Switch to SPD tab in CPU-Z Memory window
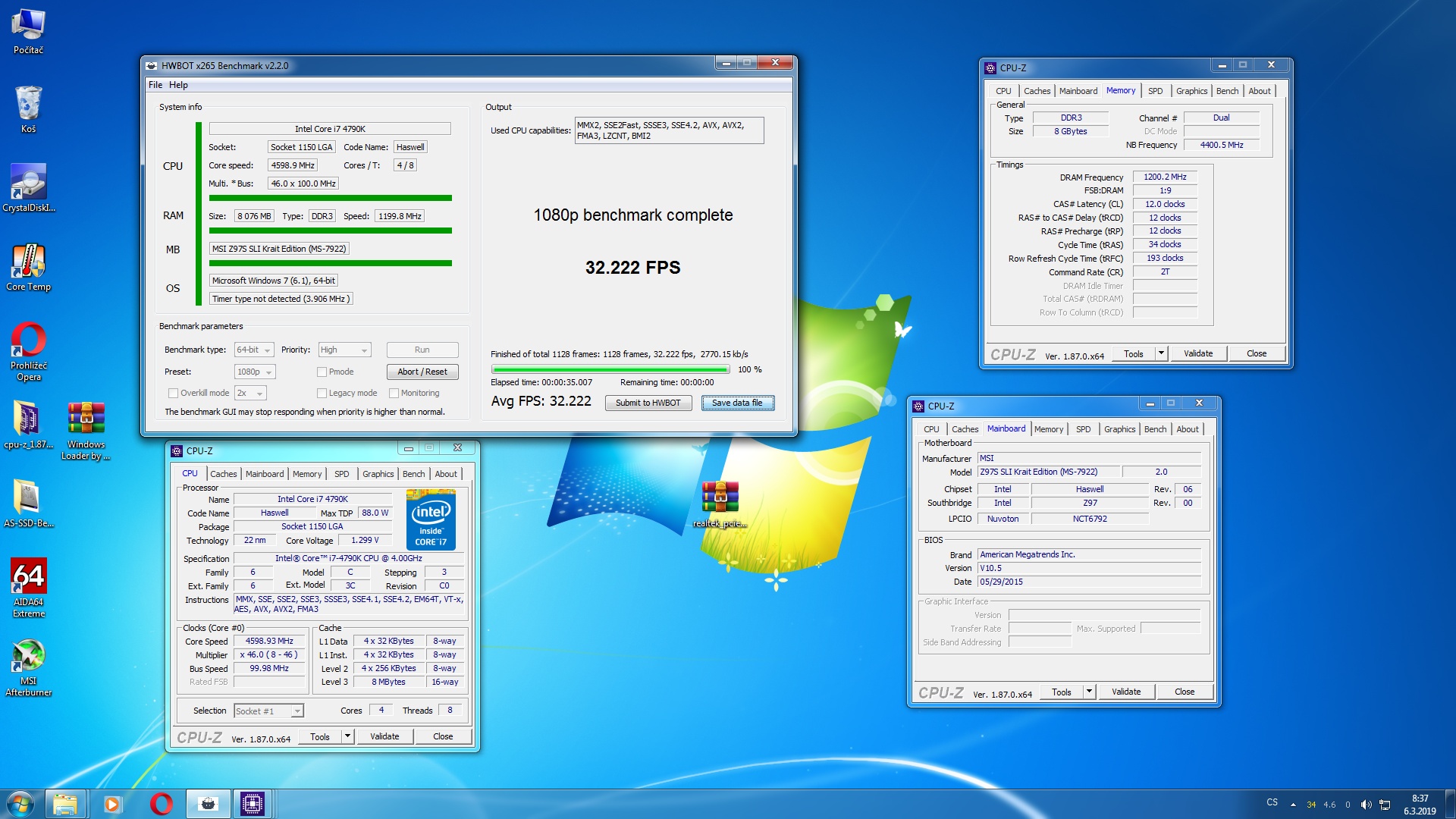This screenshot has height=819, width=1456. point(1155,91)
